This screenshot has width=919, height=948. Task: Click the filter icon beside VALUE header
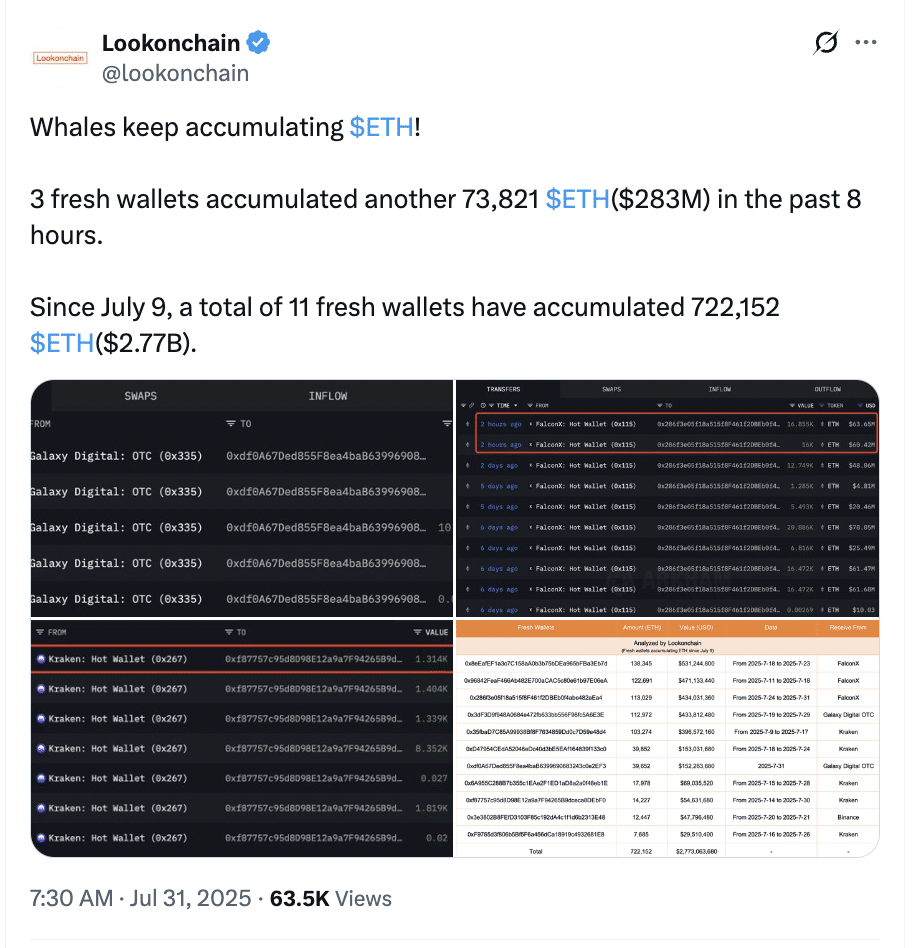[417, 632]
